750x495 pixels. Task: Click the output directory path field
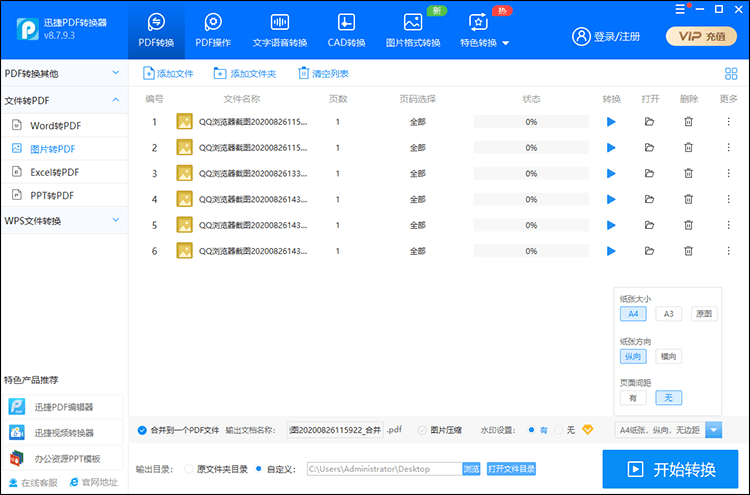coord(382,468)
